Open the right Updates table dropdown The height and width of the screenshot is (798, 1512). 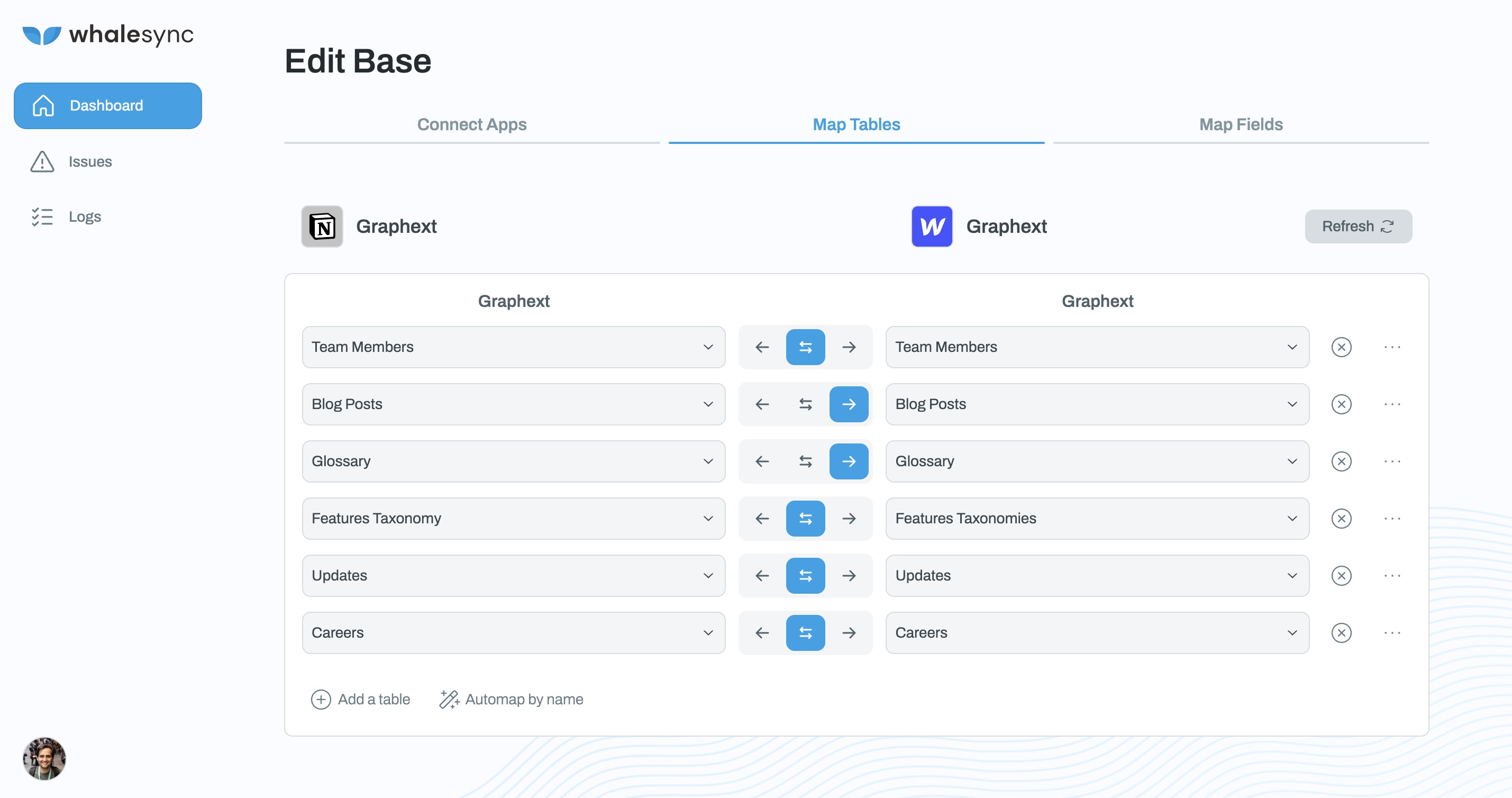click(x=1096, y=576)
